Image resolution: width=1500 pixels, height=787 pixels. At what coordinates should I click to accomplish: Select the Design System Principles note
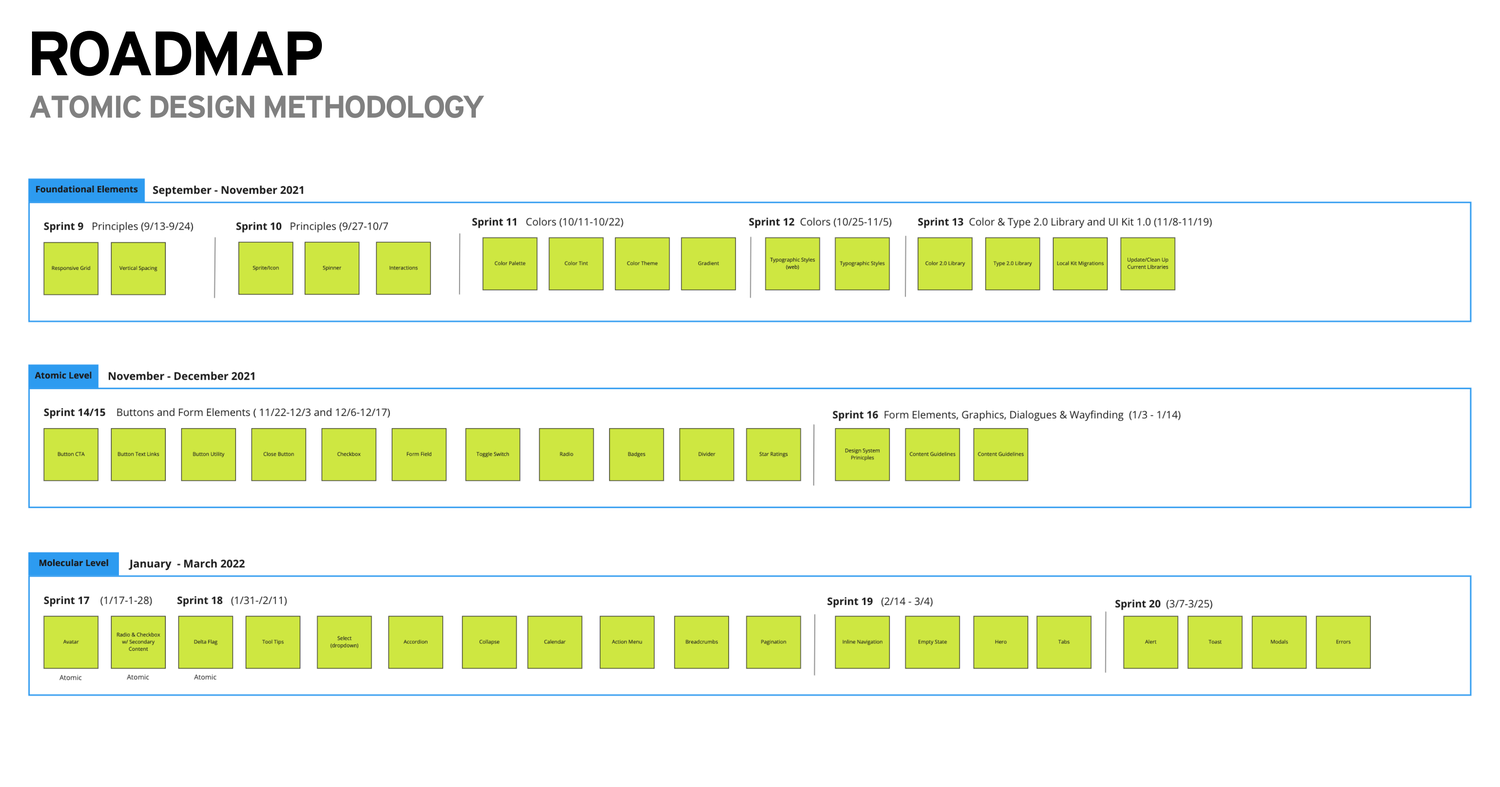point(862,454)
